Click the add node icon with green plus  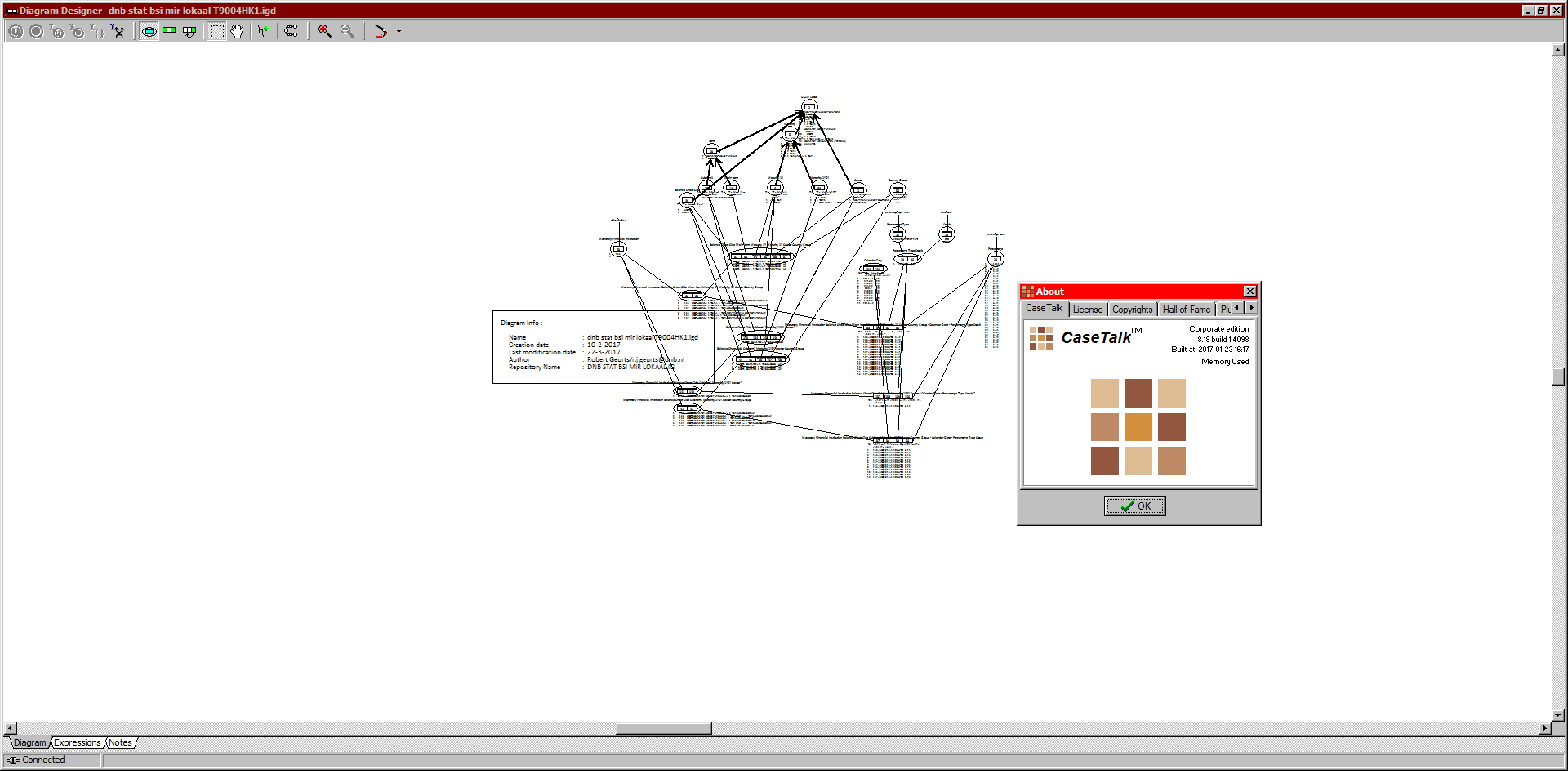pyautogui.click(x=263, y=31)
